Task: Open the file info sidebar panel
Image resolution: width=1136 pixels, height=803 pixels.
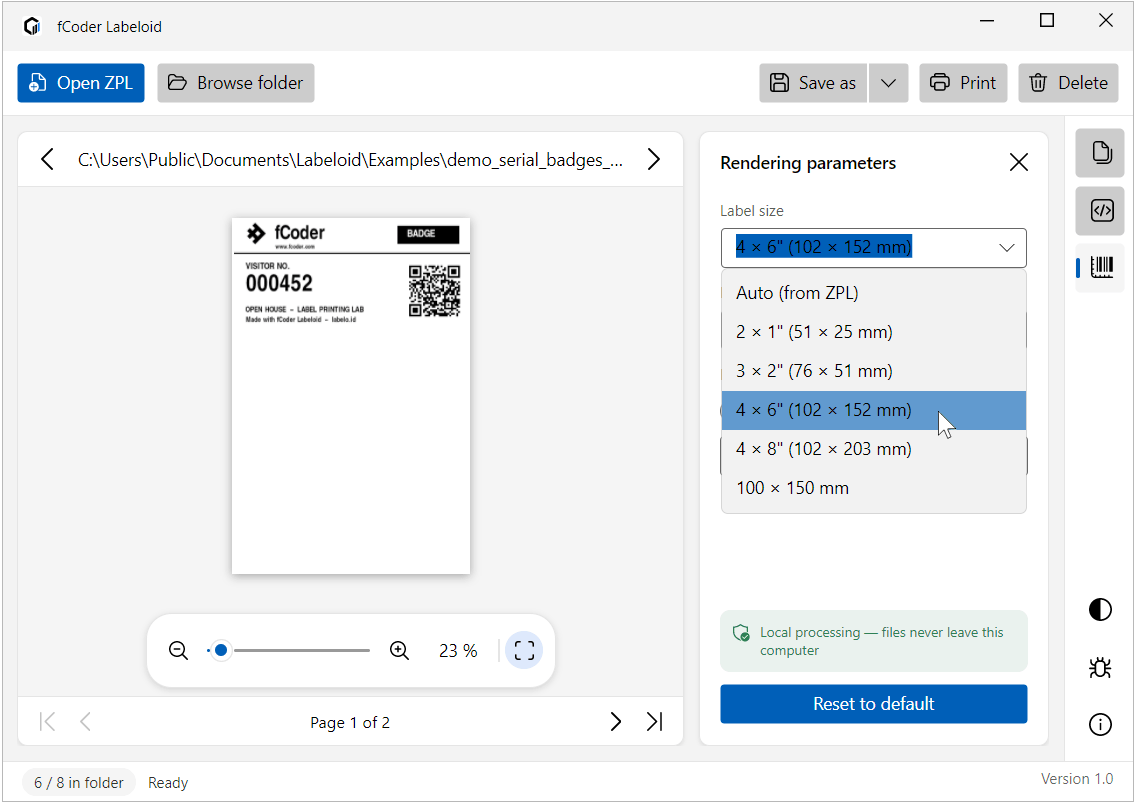Action: tap(1100, 153)
